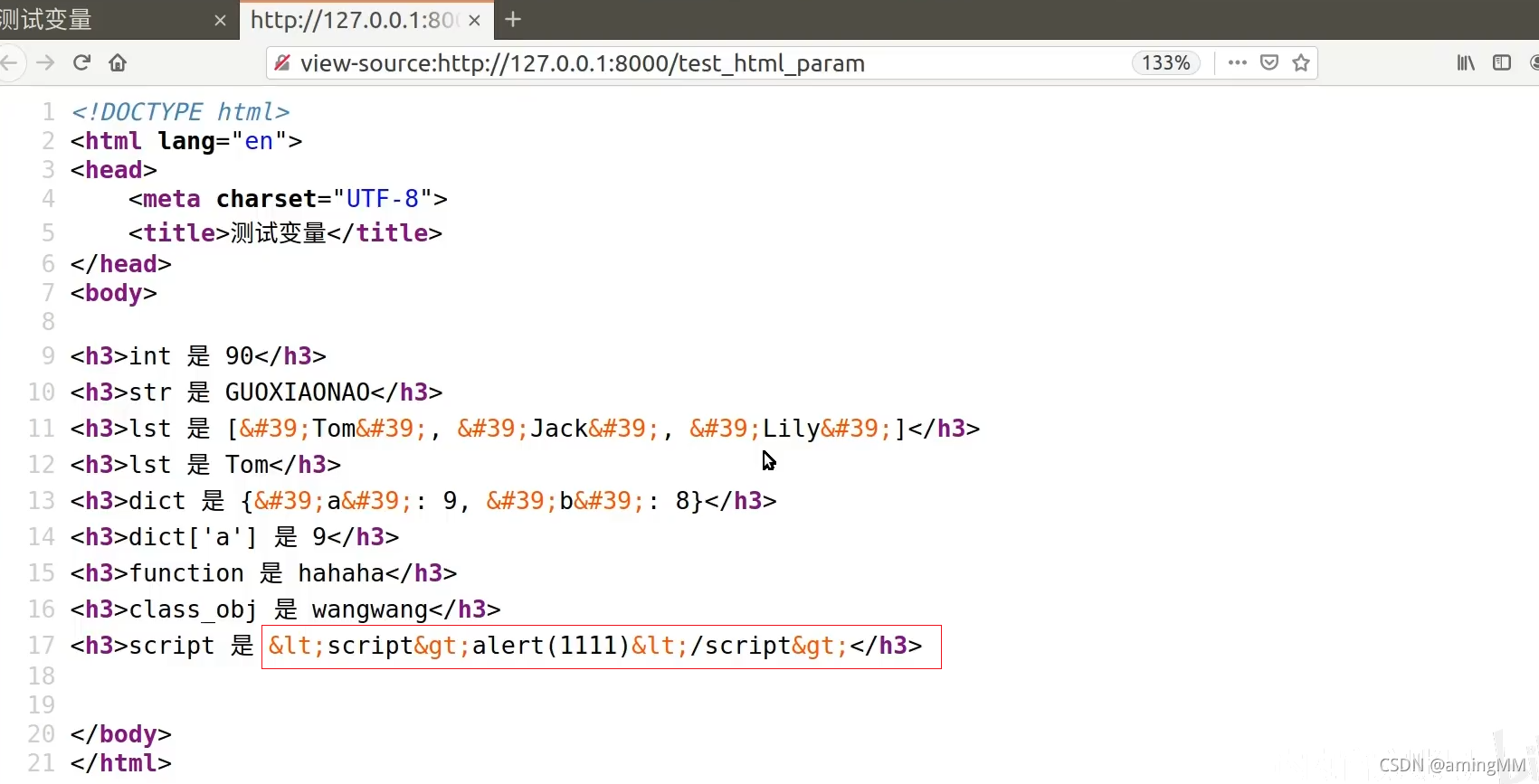Click the insecure connection icon in address bar
1539x784 pixels.
tap(282, 62)
